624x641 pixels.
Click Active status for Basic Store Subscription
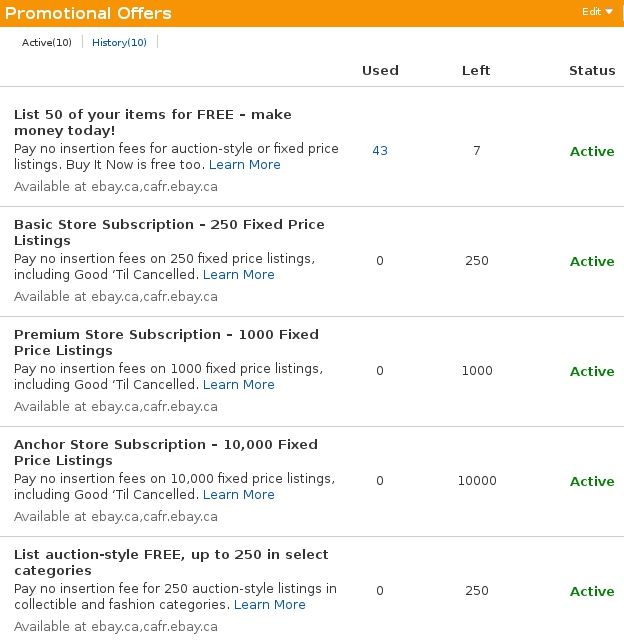pos(592,262)
